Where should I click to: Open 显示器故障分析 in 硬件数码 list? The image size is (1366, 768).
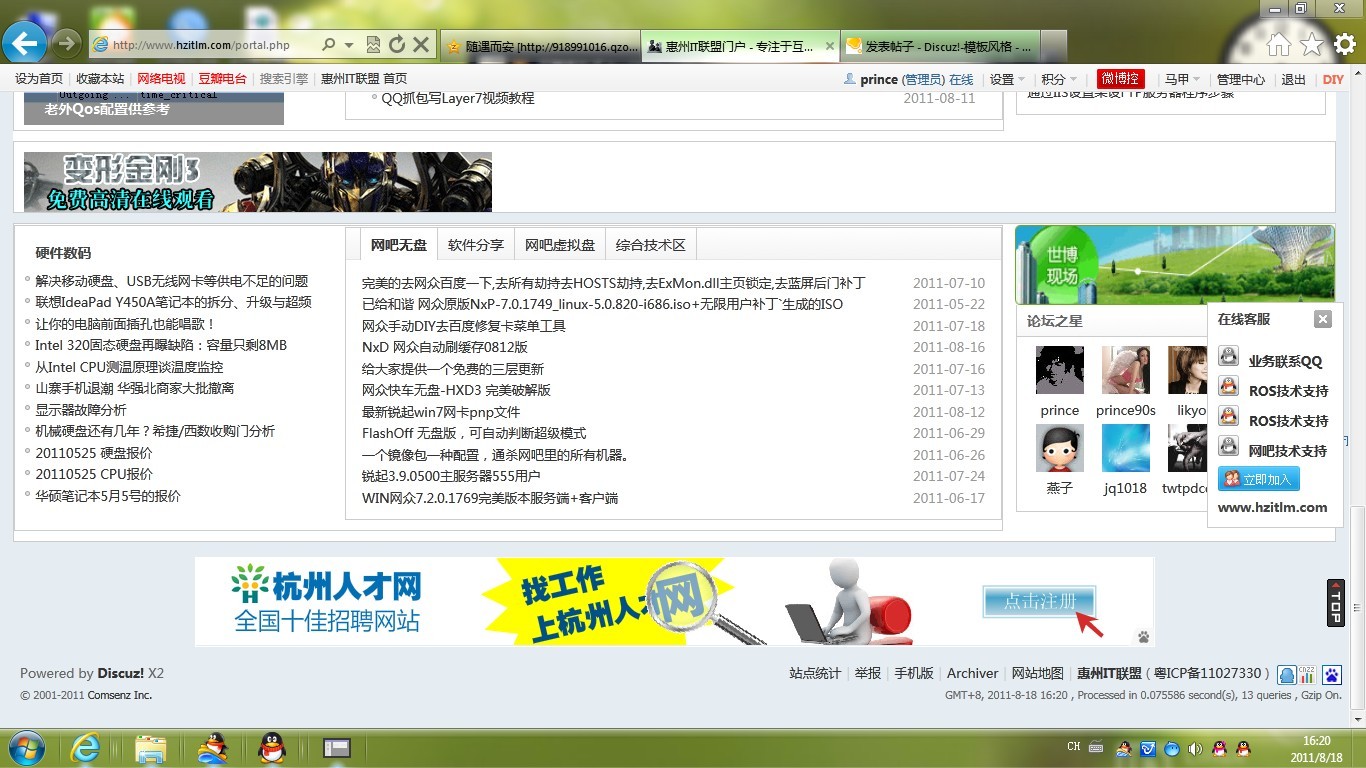tap(81, 410)
